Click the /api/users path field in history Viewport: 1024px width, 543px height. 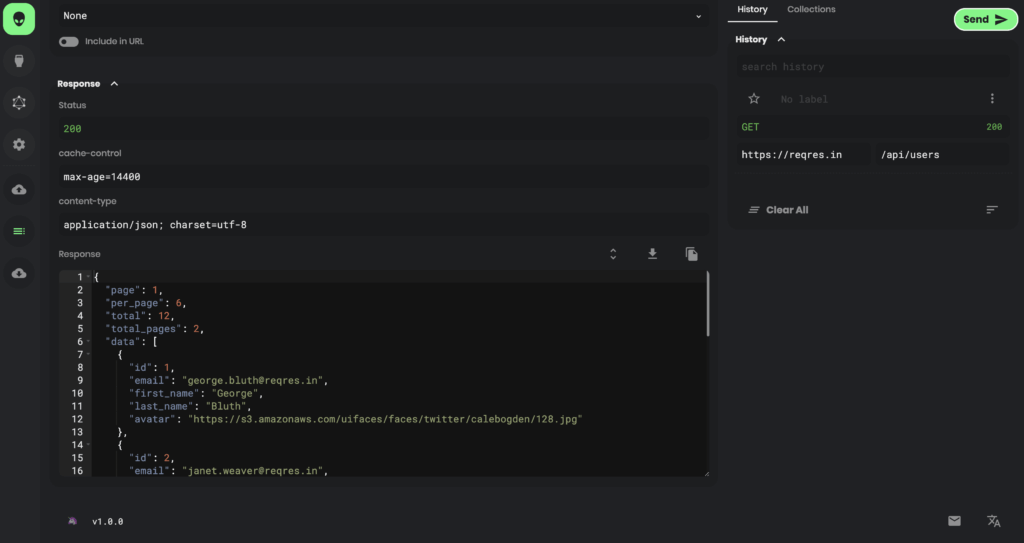pos(942,155)
